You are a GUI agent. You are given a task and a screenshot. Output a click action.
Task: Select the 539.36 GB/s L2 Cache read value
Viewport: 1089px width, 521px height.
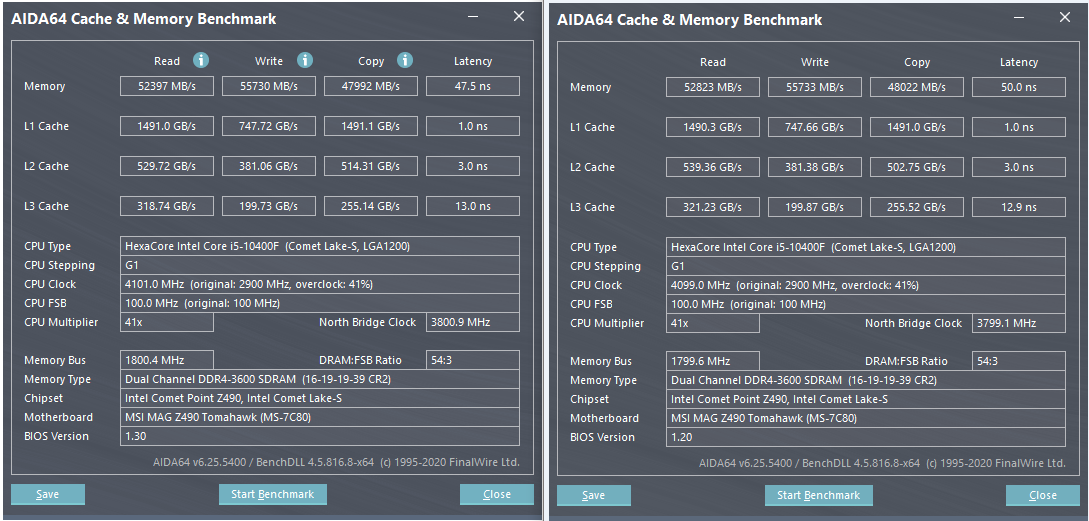point(713,168)
